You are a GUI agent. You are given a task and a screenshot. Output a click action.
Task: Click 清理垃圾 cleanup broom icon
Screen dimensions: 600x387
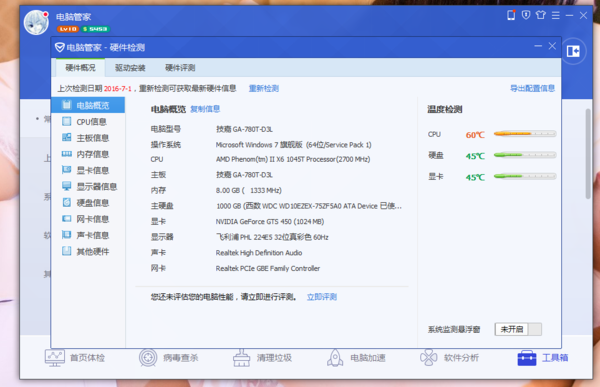[241, 358]
